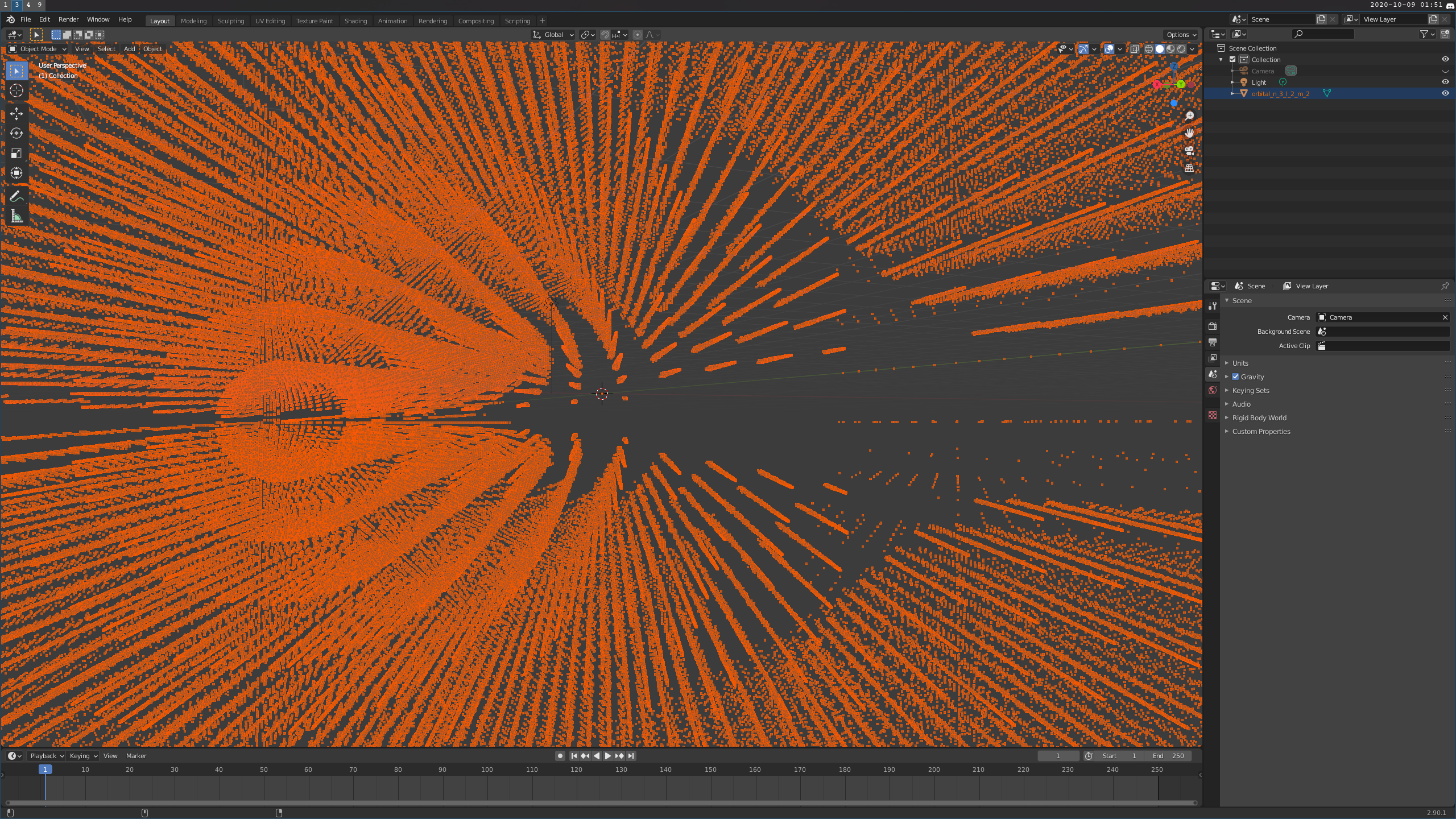Open the outliner filter dropdown
Screen dimensions: 1456x819
1427,34
